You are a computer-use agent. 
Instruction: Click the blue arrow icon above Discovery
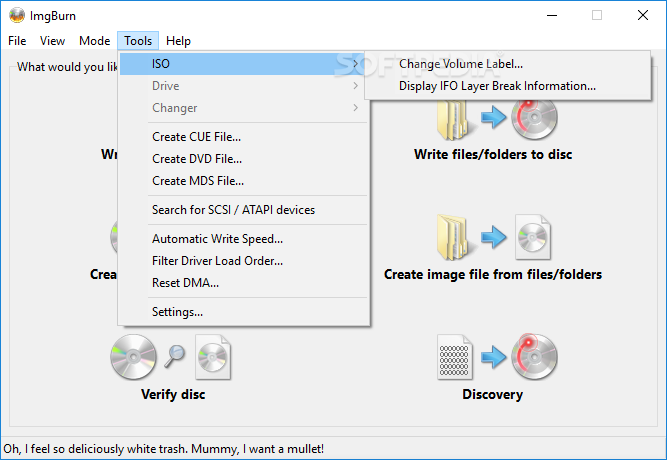click(x=494, y=357)
